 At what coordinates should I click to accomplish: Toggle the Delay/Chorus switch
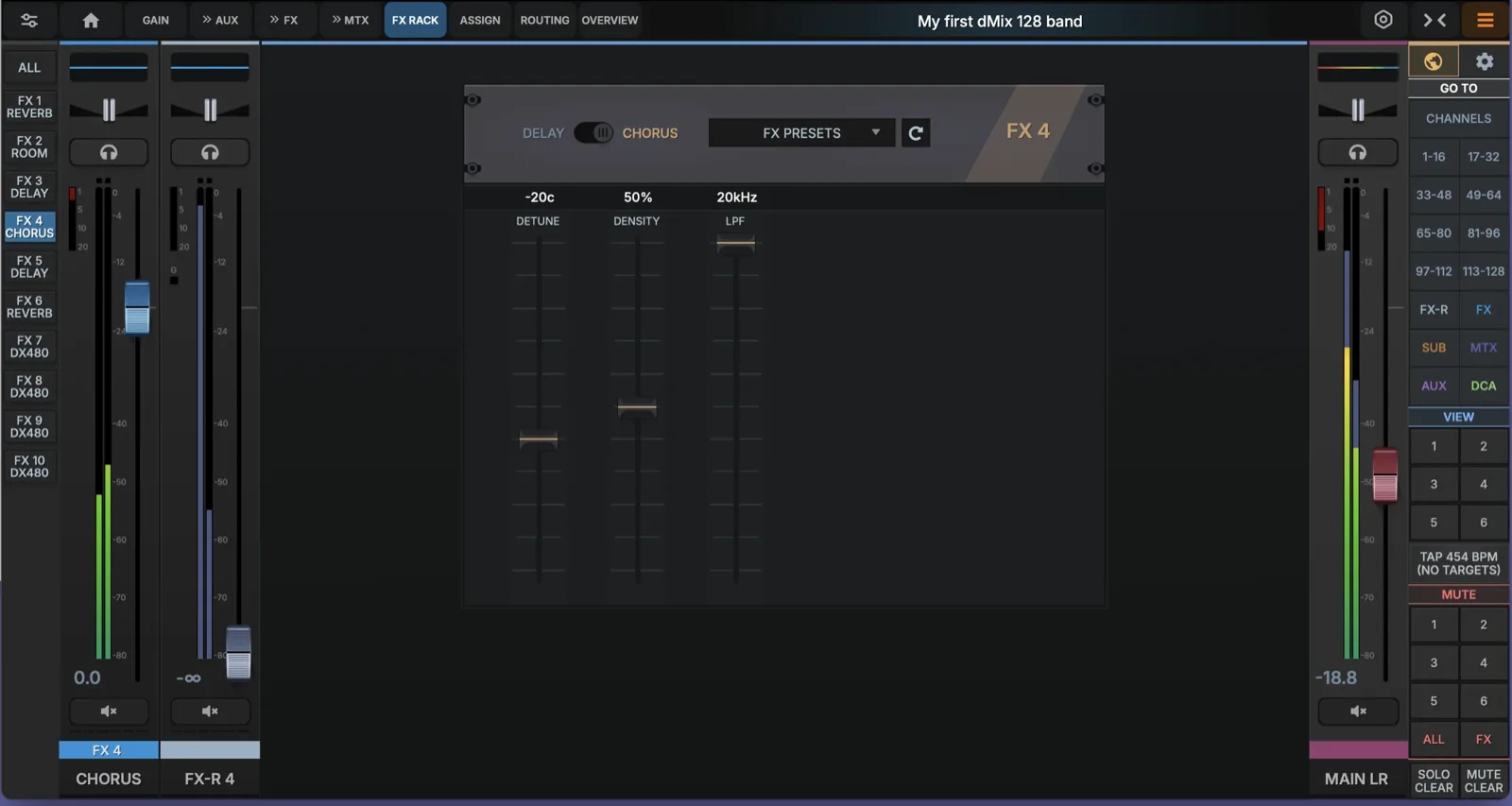[x=593, y=133]
